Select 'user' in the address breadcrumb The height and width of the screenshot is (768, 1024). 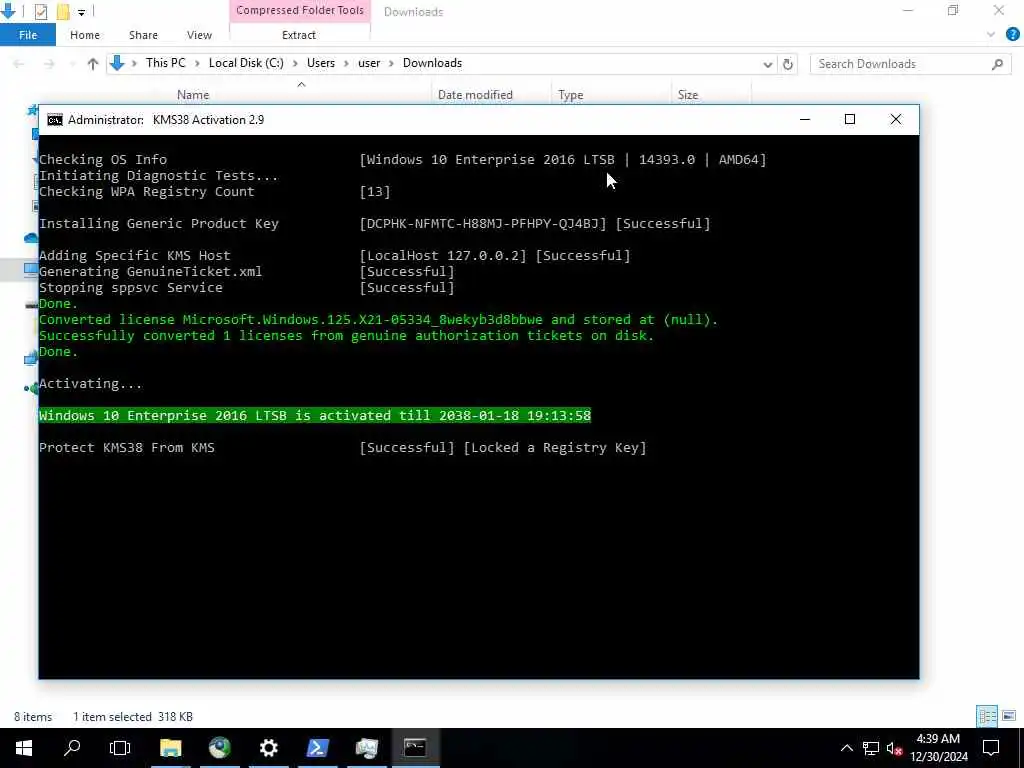coord(369,63)
